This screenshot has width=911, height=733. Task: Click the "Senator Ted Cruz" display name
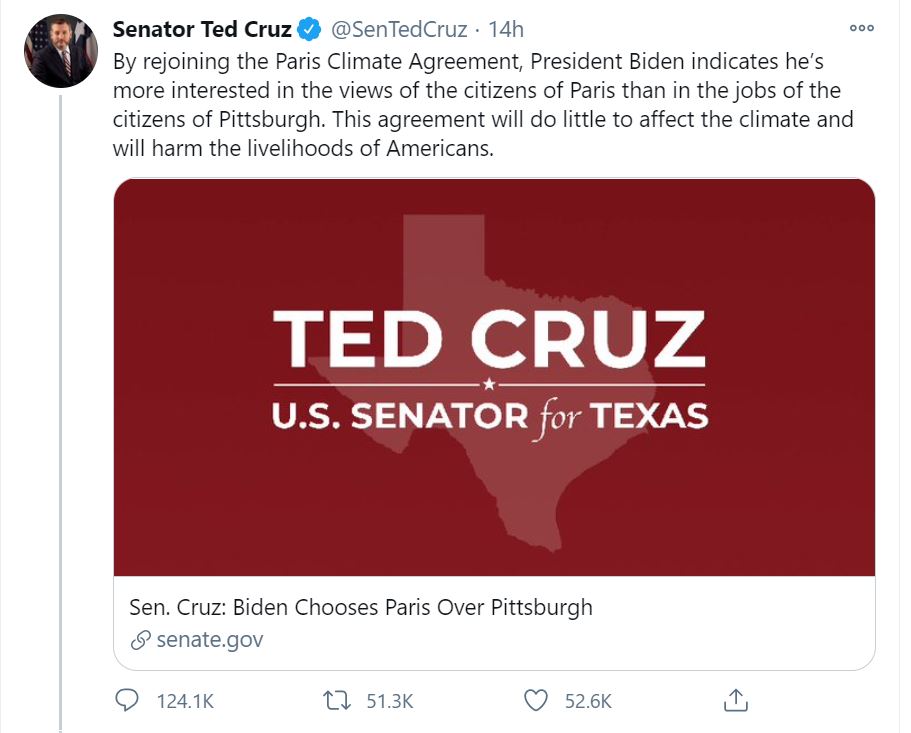[x=202, y=29]
